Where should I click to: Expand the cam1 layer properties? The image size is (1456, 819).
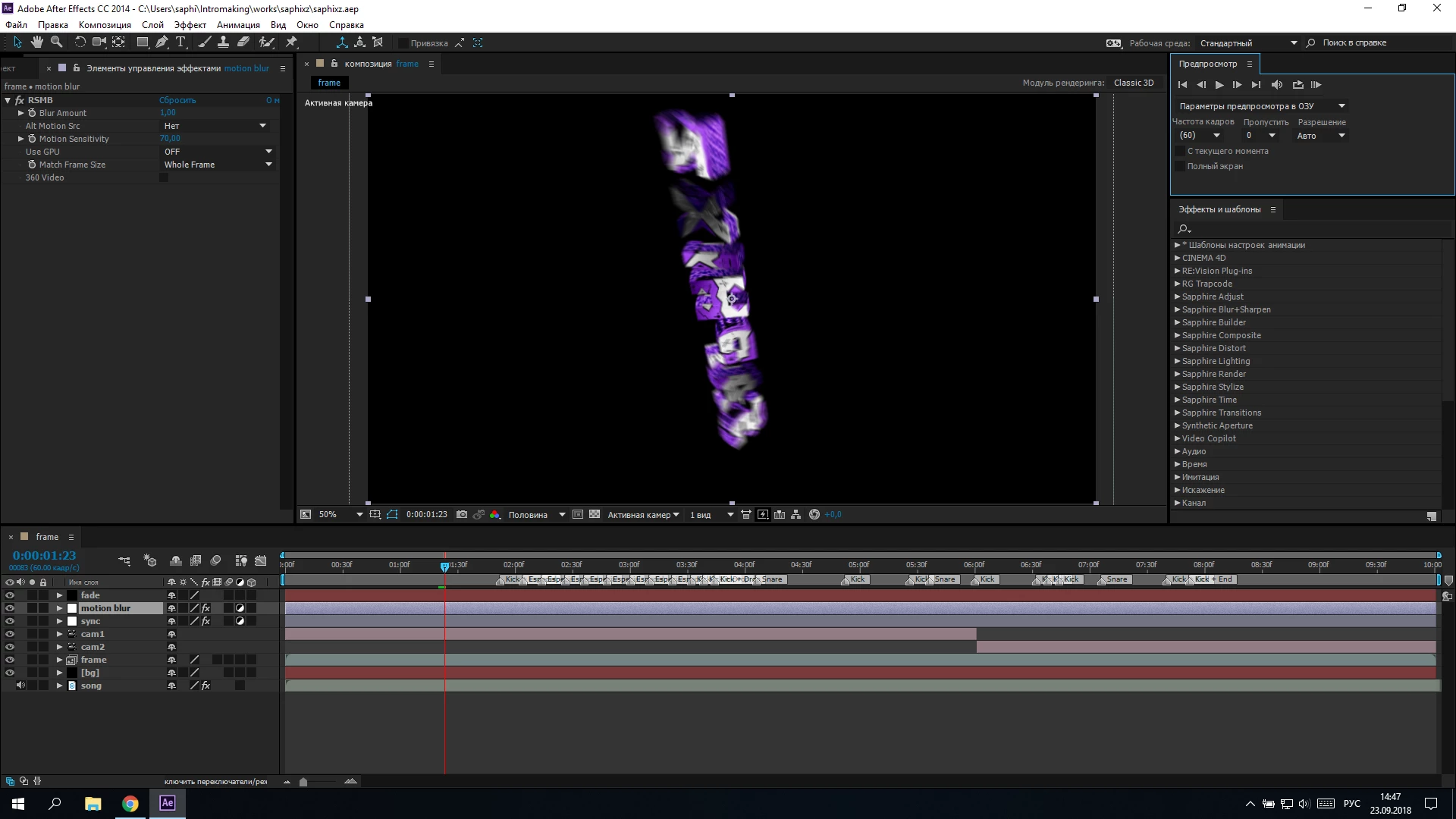point(59,634)
